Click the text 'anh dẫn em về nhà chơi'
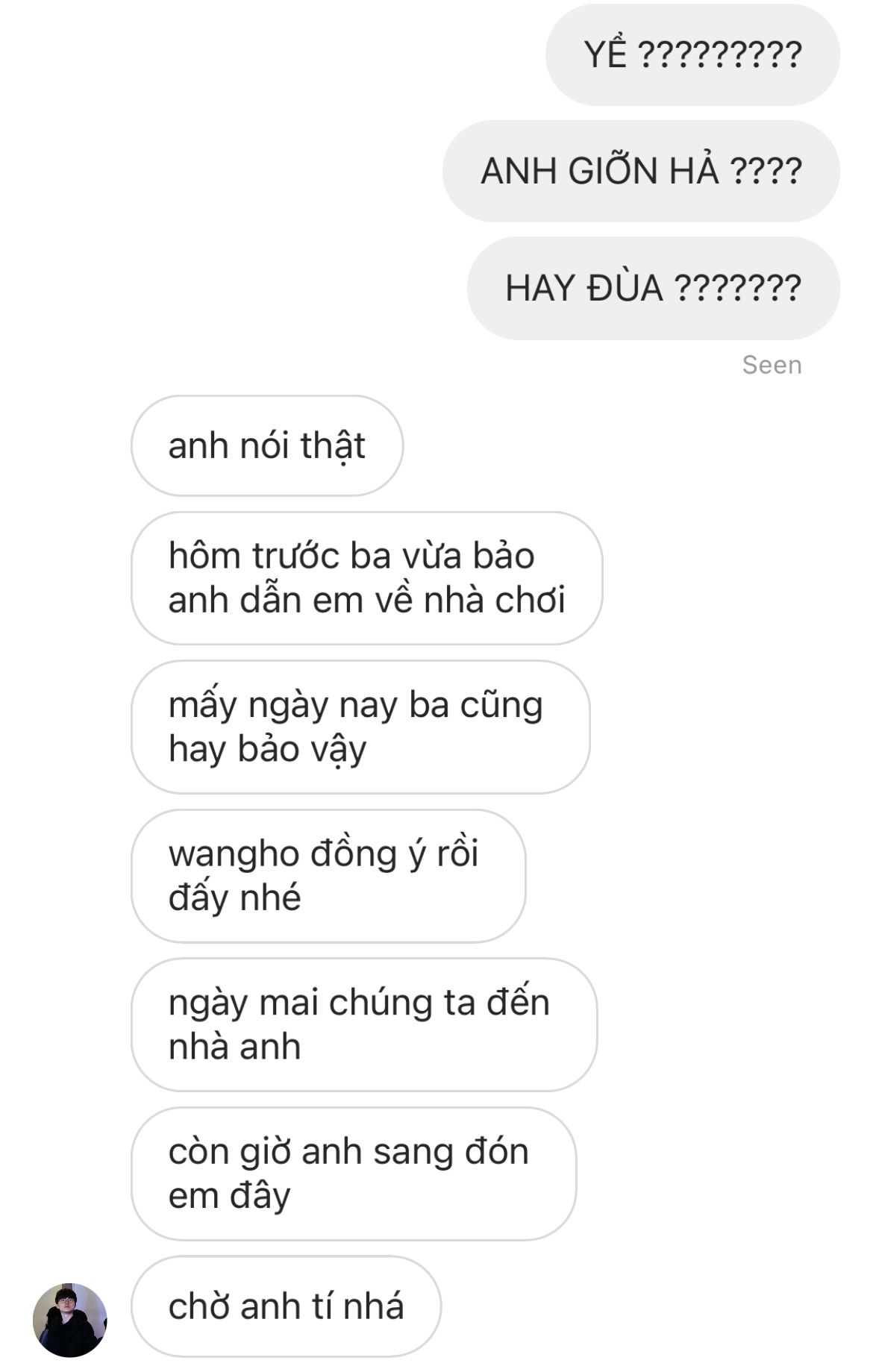The height and width of the screenshot is (1372, 873). tap(366, 600)
